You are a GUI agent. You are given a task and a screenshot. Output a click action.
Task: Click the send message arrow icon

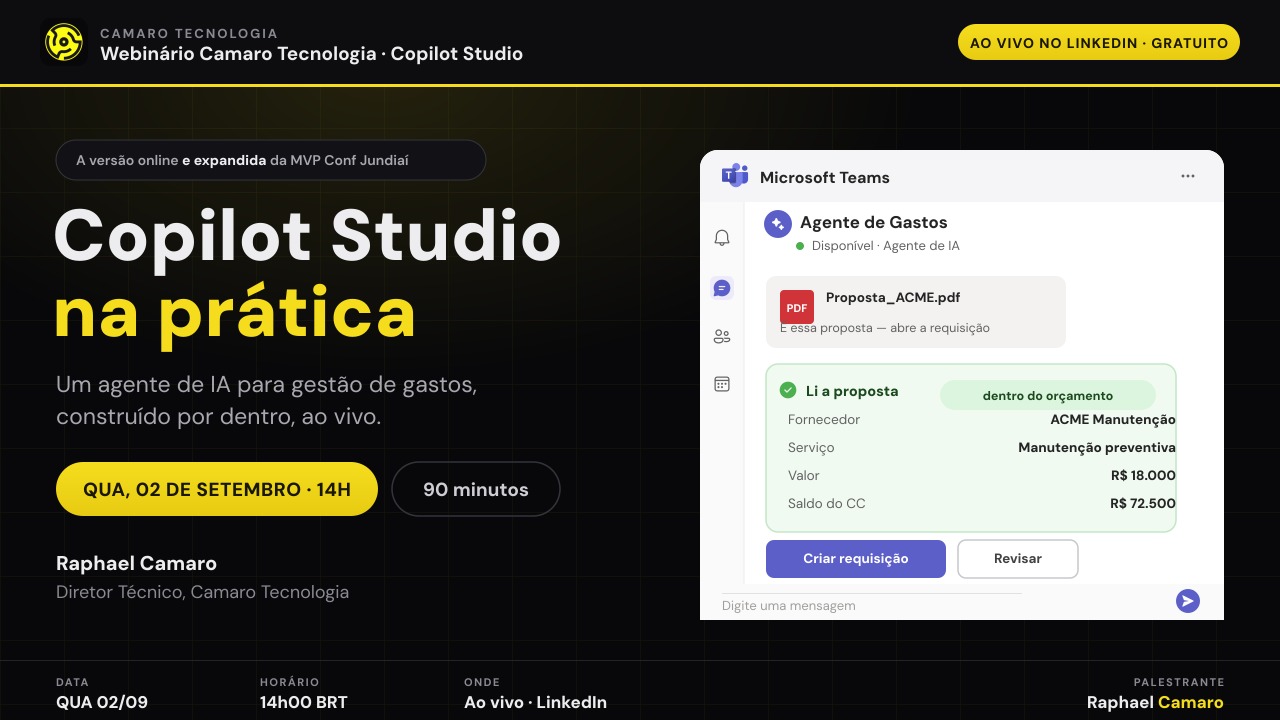(x=1188, y=601)
